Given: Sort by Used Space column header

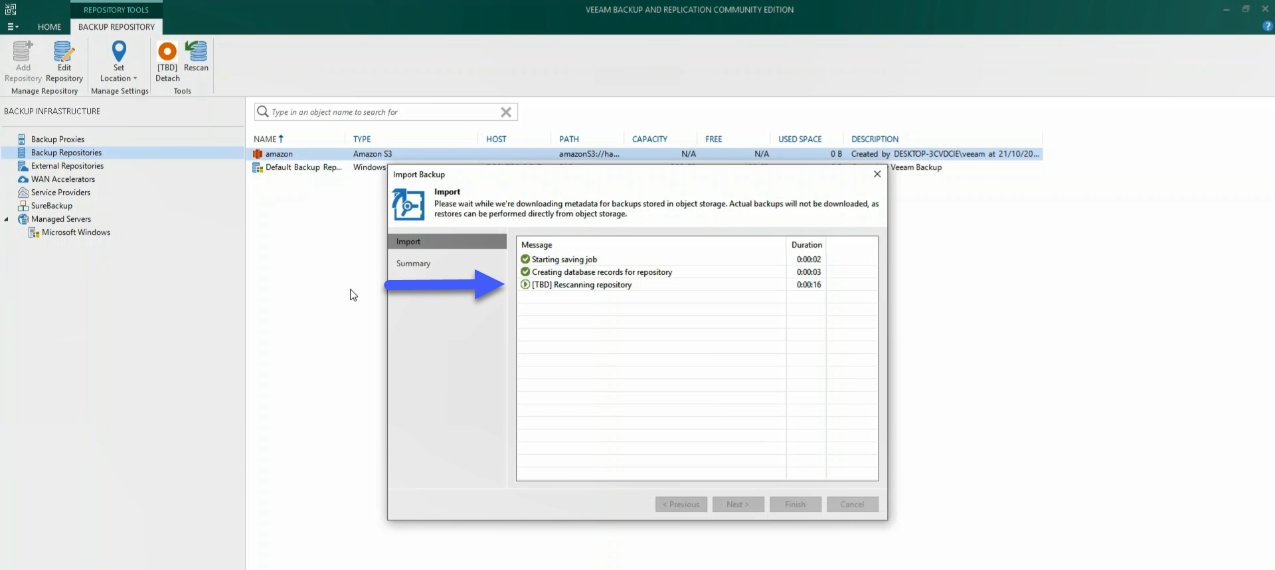Looking at the screenshot, I should [800, 139].
